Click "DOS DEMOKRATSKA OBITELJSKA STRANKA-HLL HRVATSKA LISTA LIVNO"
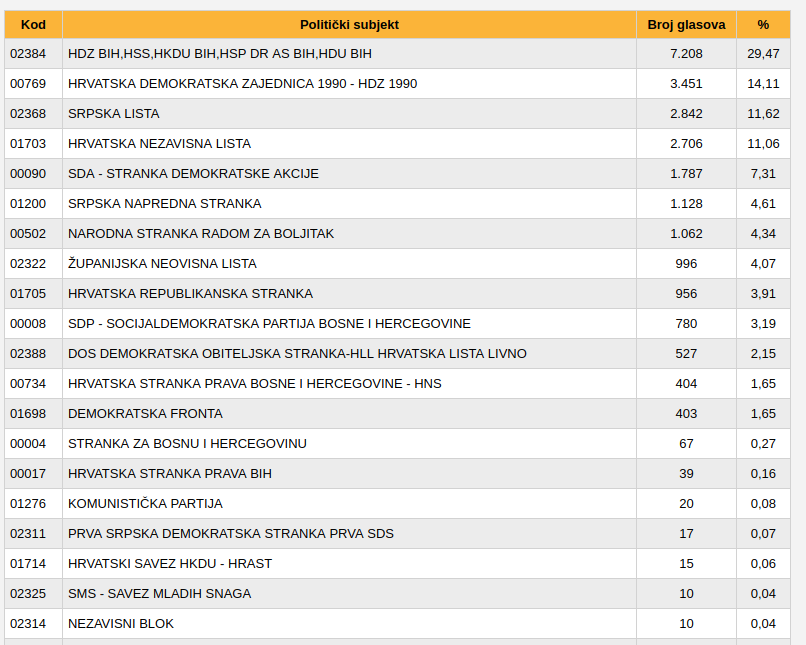806x645 pixels. [x=297, y=354]
